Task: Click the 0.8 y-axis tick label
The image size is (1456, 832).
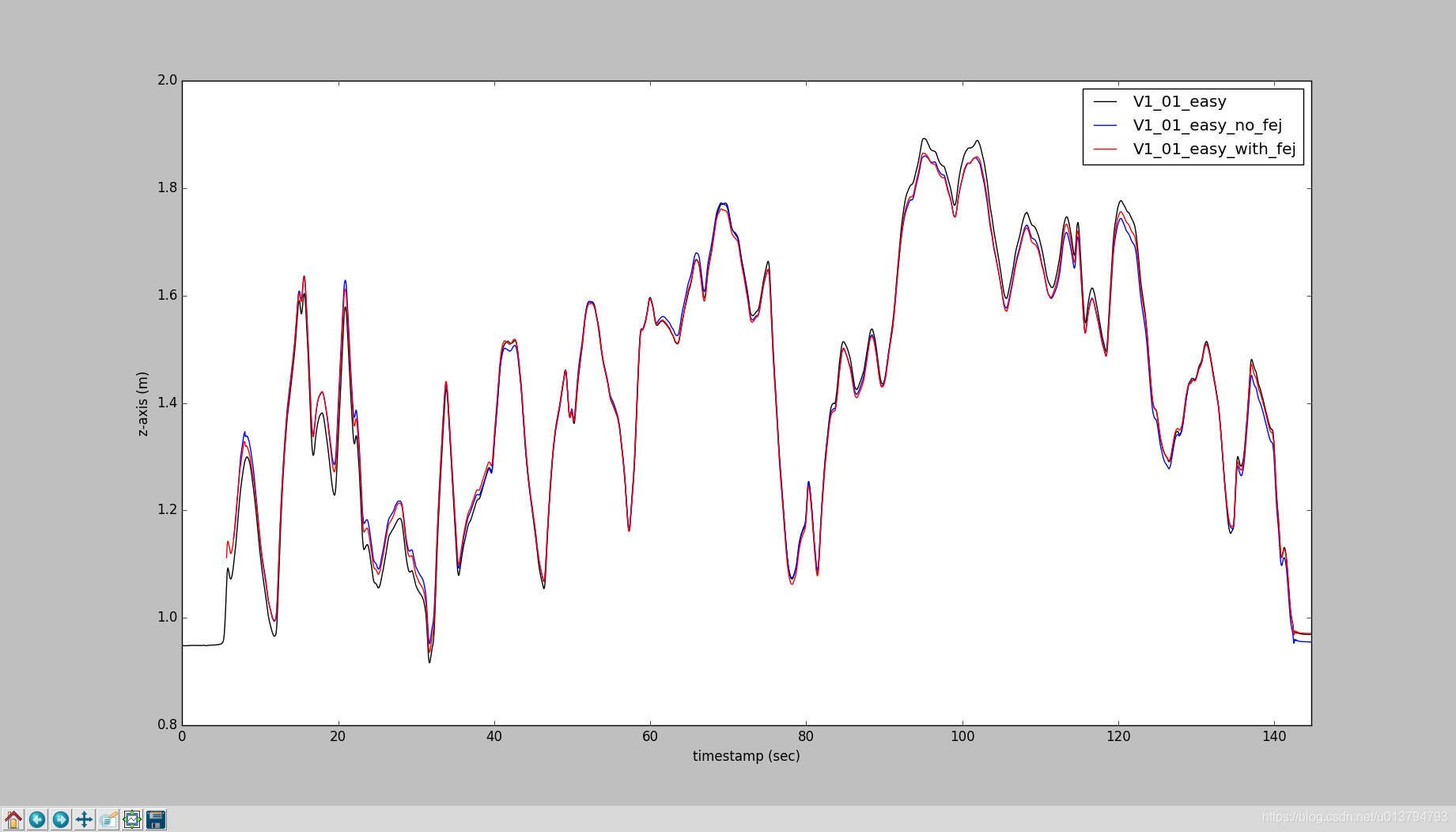Action: click(x=168, y=724)
